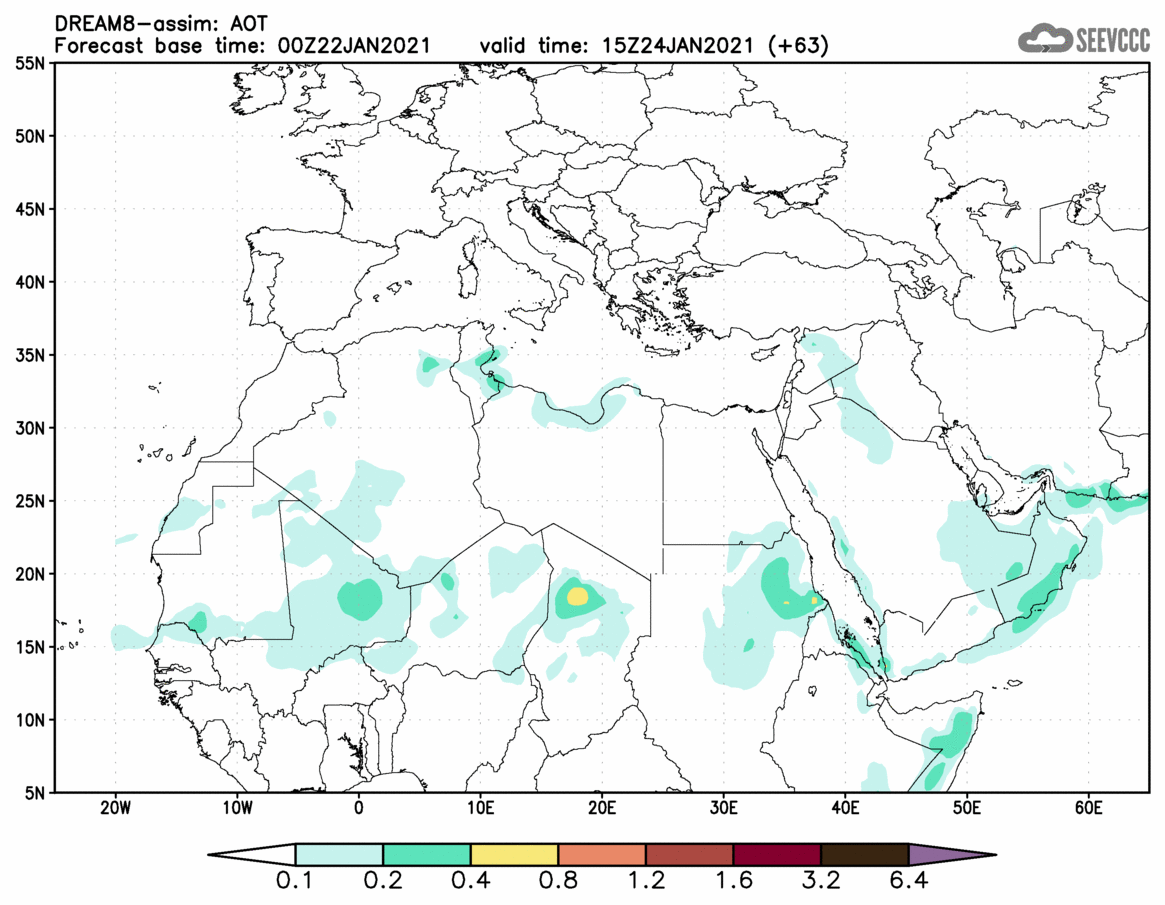Click the 20W longitude label
This screenshot has width=1165, height=905.
point(115,808)
